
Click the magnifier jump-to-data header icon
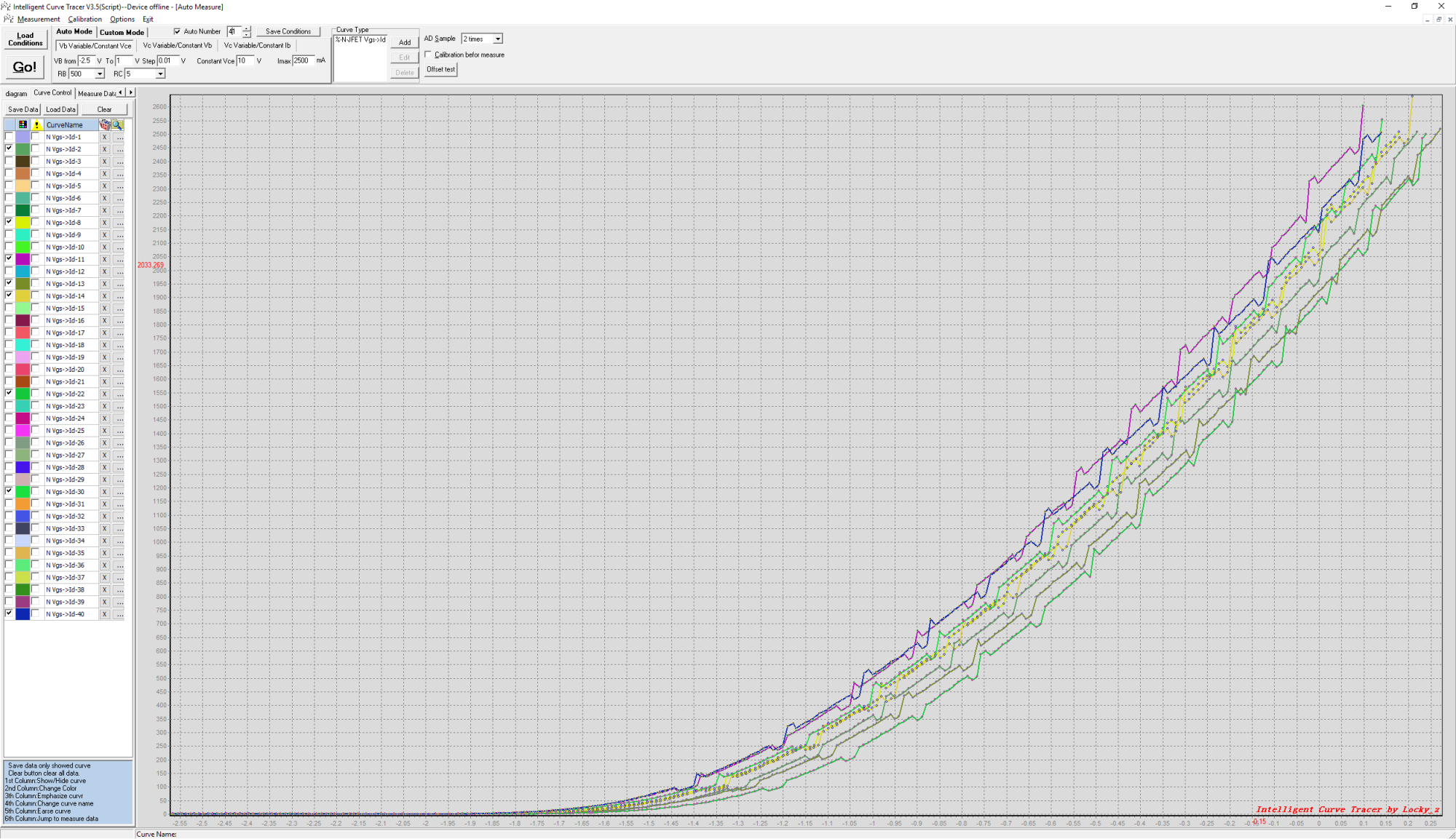pyautogui.click(x=117, y=124)
